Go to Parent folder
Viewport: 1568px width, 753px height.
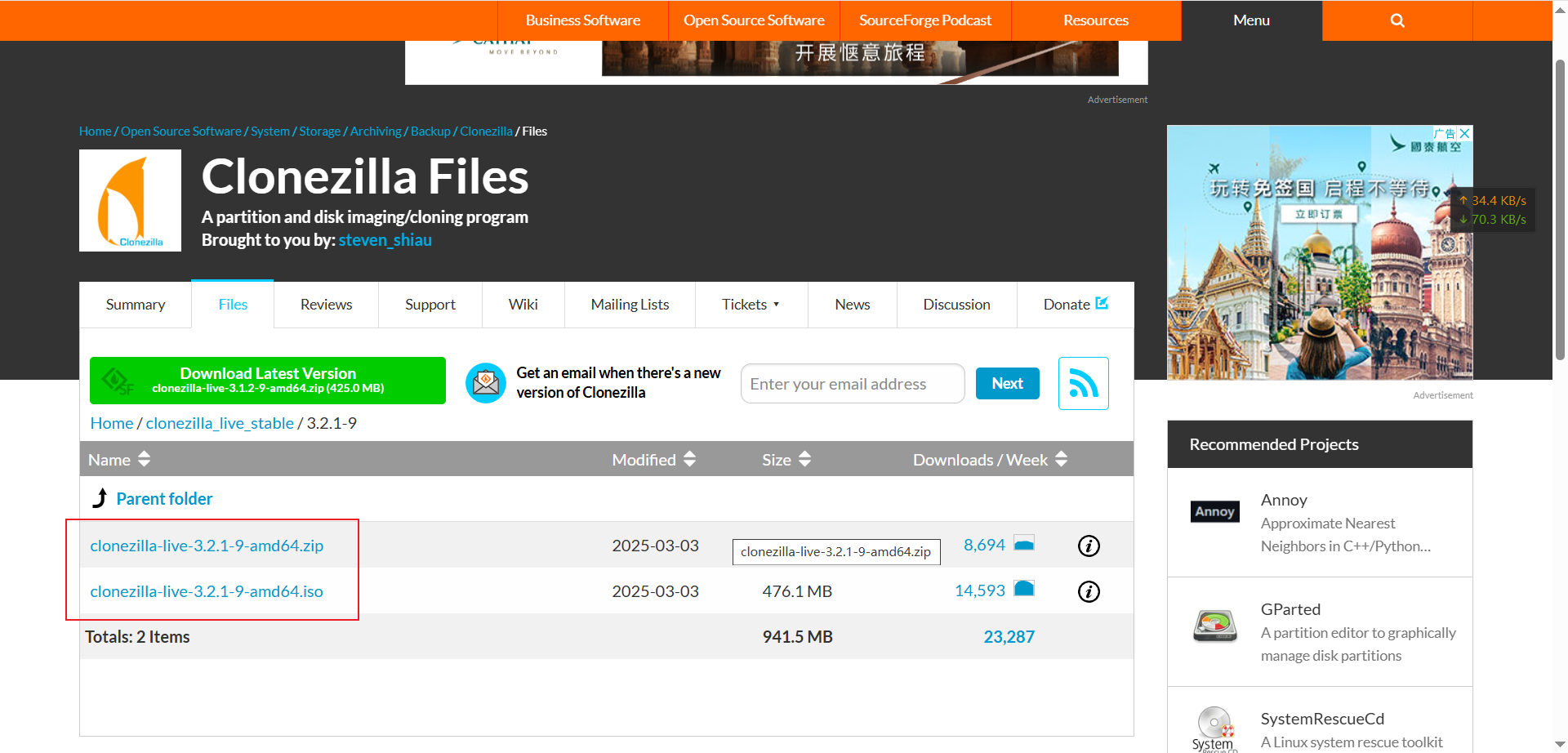click(x=164, y=498)
